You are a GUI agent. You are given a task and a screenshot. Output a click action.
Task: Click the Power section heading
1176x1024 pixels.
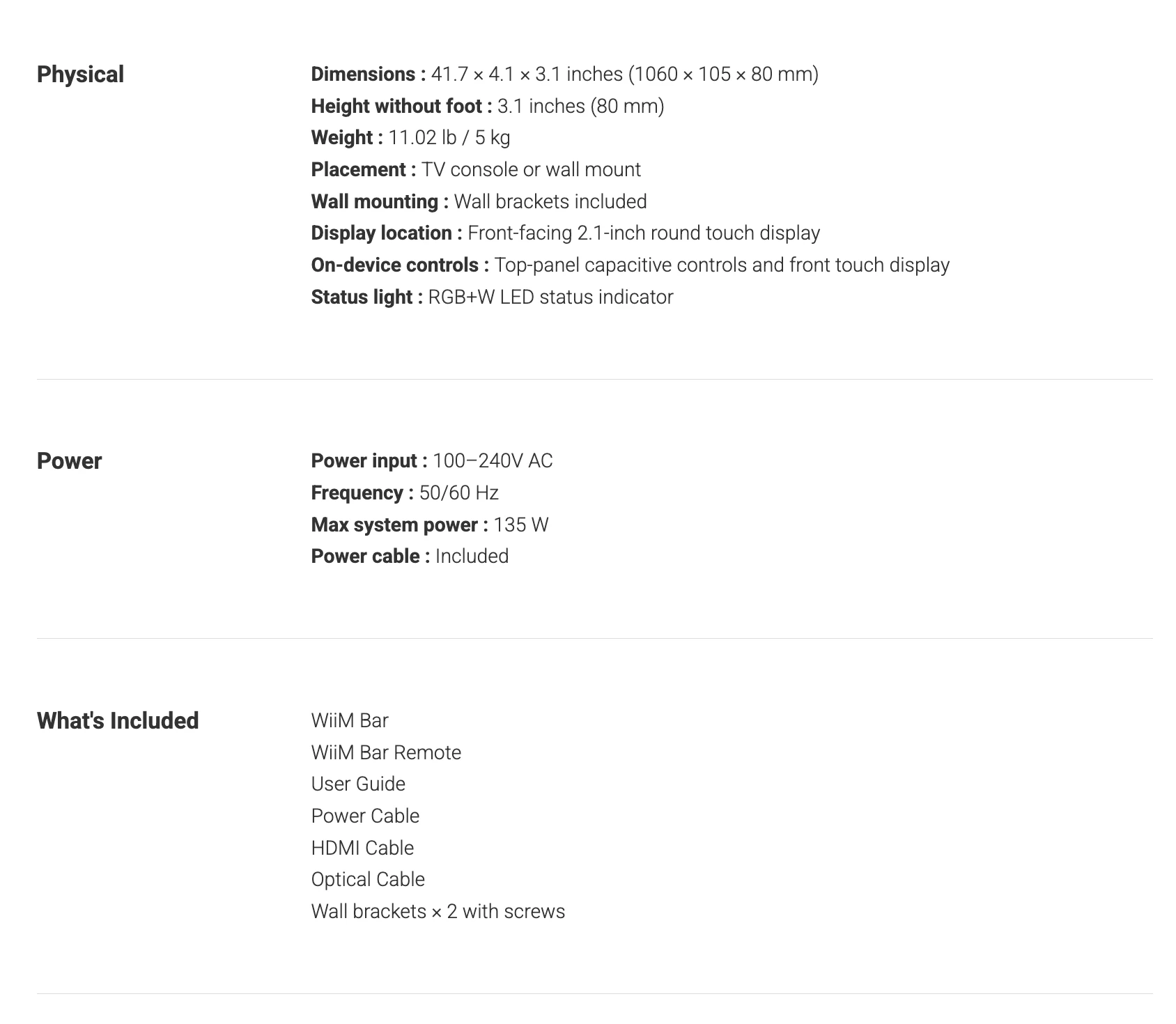pyautogui.click(x=69, y=461)
